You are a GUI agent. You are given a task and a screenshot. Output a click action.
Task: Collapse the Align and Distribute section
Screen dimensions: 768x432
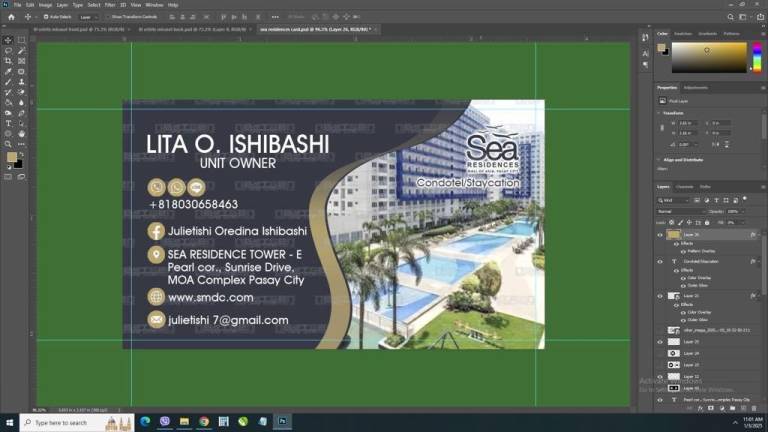tap(659, 160)
